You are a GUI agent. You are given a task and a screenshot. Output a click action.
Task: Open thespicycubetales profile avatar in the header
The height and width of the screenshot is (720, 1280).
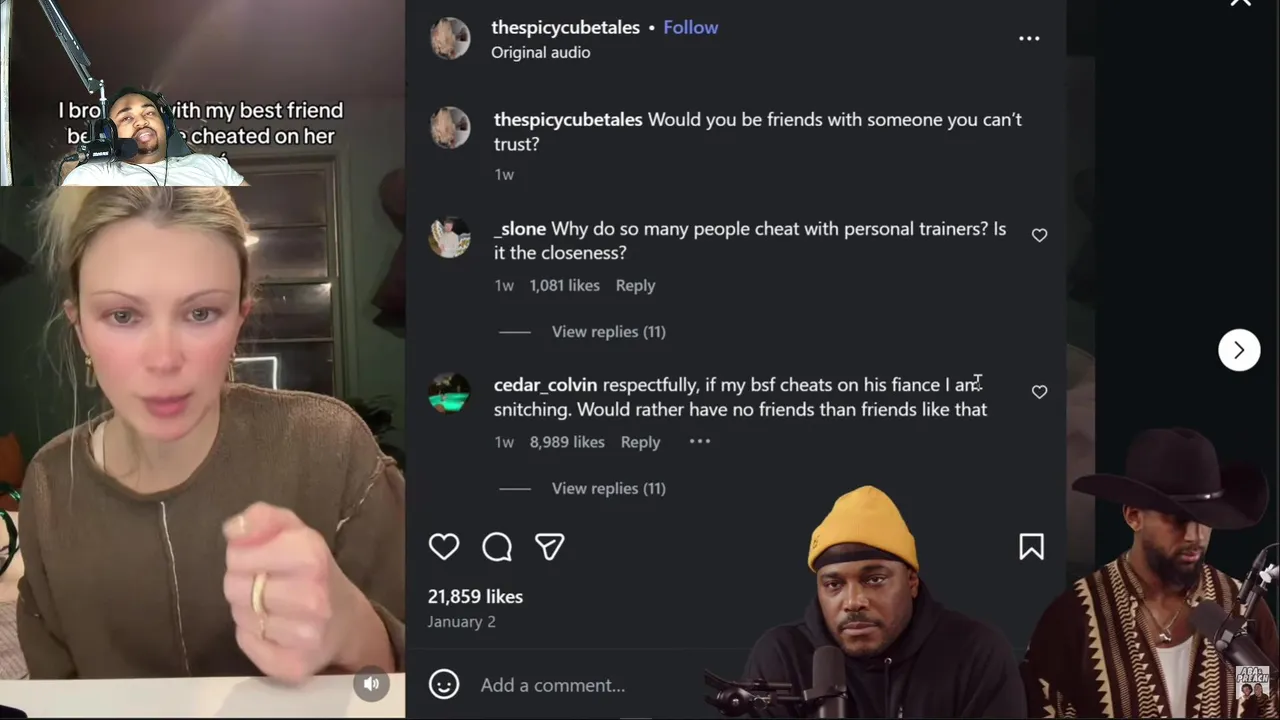pyautogui.click(x=450, y=39)
